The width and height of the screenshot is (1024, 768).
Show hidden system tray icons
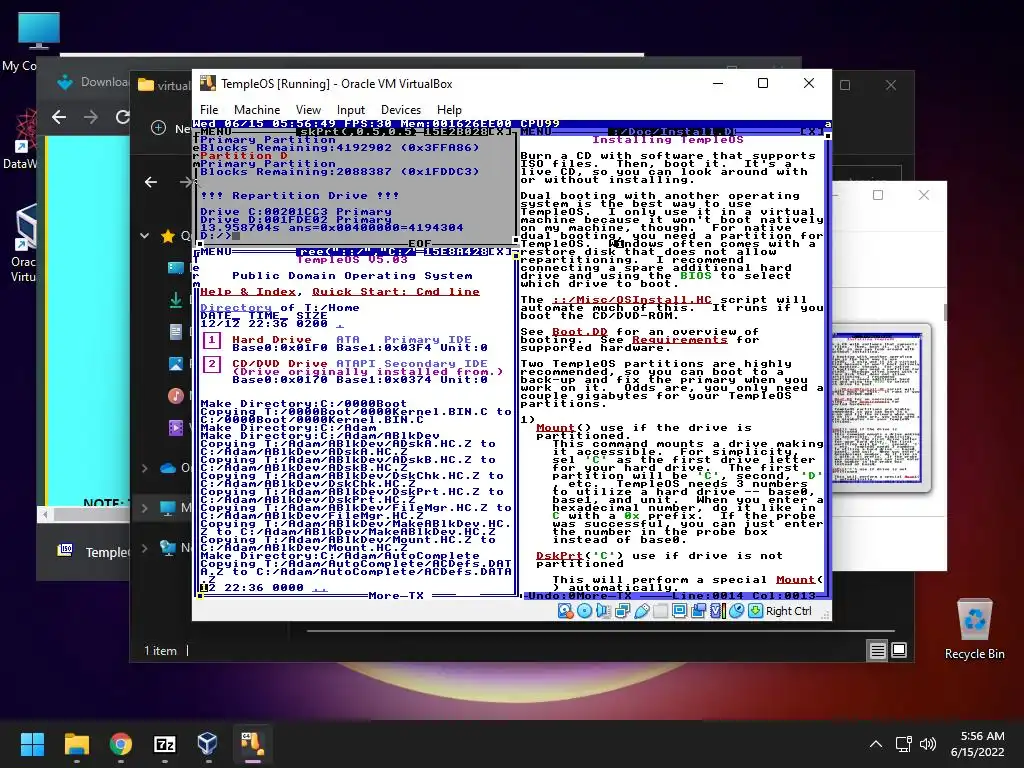876,744
